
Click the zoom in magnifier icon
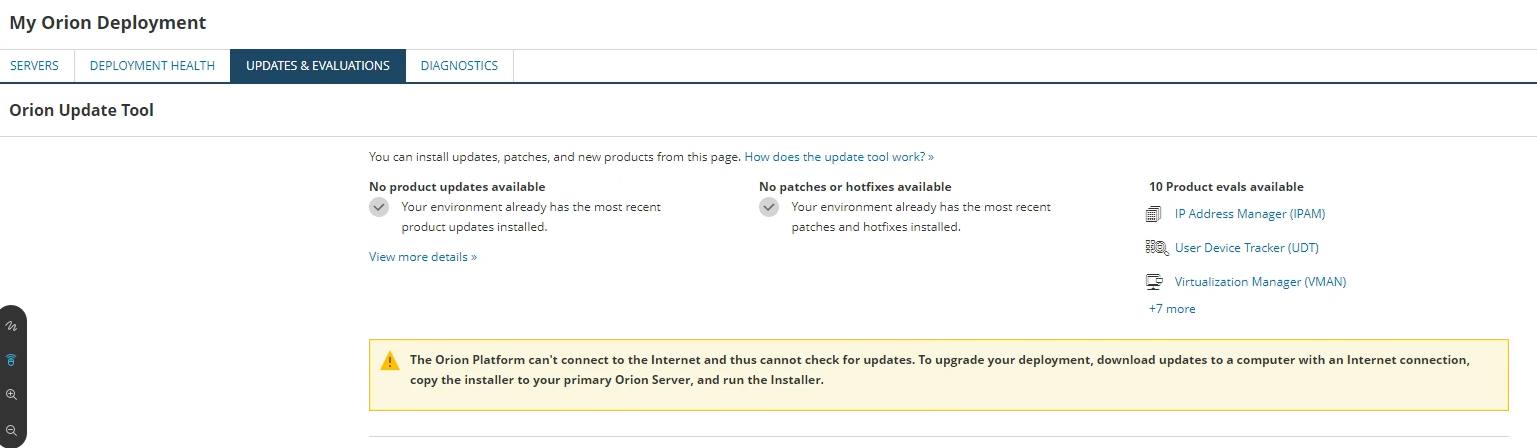point(12,394)
